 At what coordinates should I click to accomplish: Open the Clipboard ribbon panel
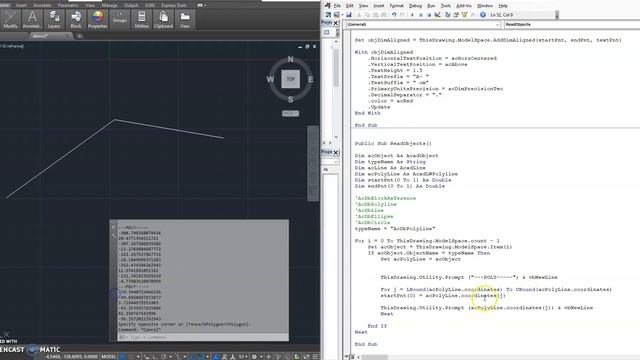(x=163, y=20)
